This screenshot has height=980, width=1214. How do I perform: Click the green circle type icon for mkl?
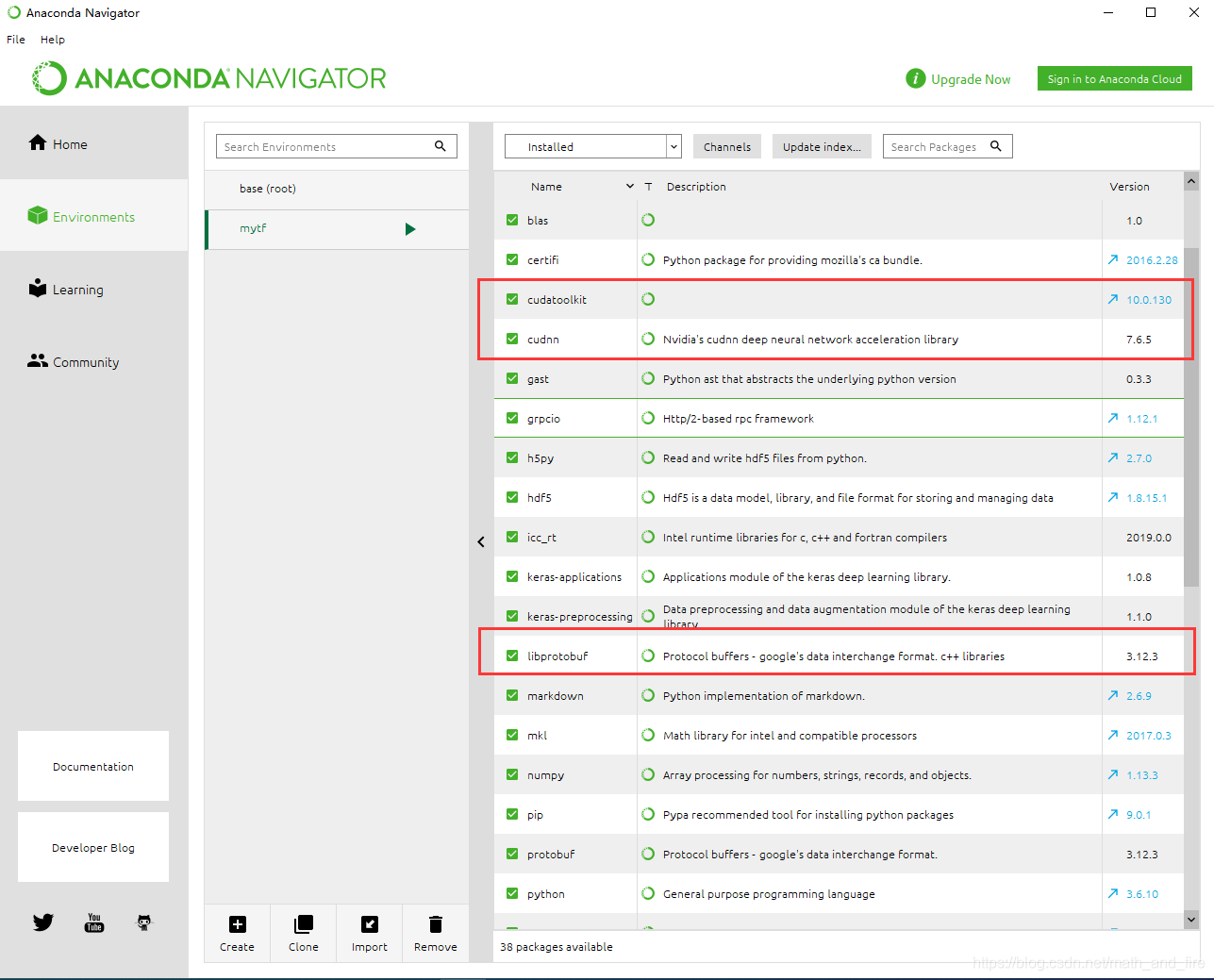(x=648, y=735)
